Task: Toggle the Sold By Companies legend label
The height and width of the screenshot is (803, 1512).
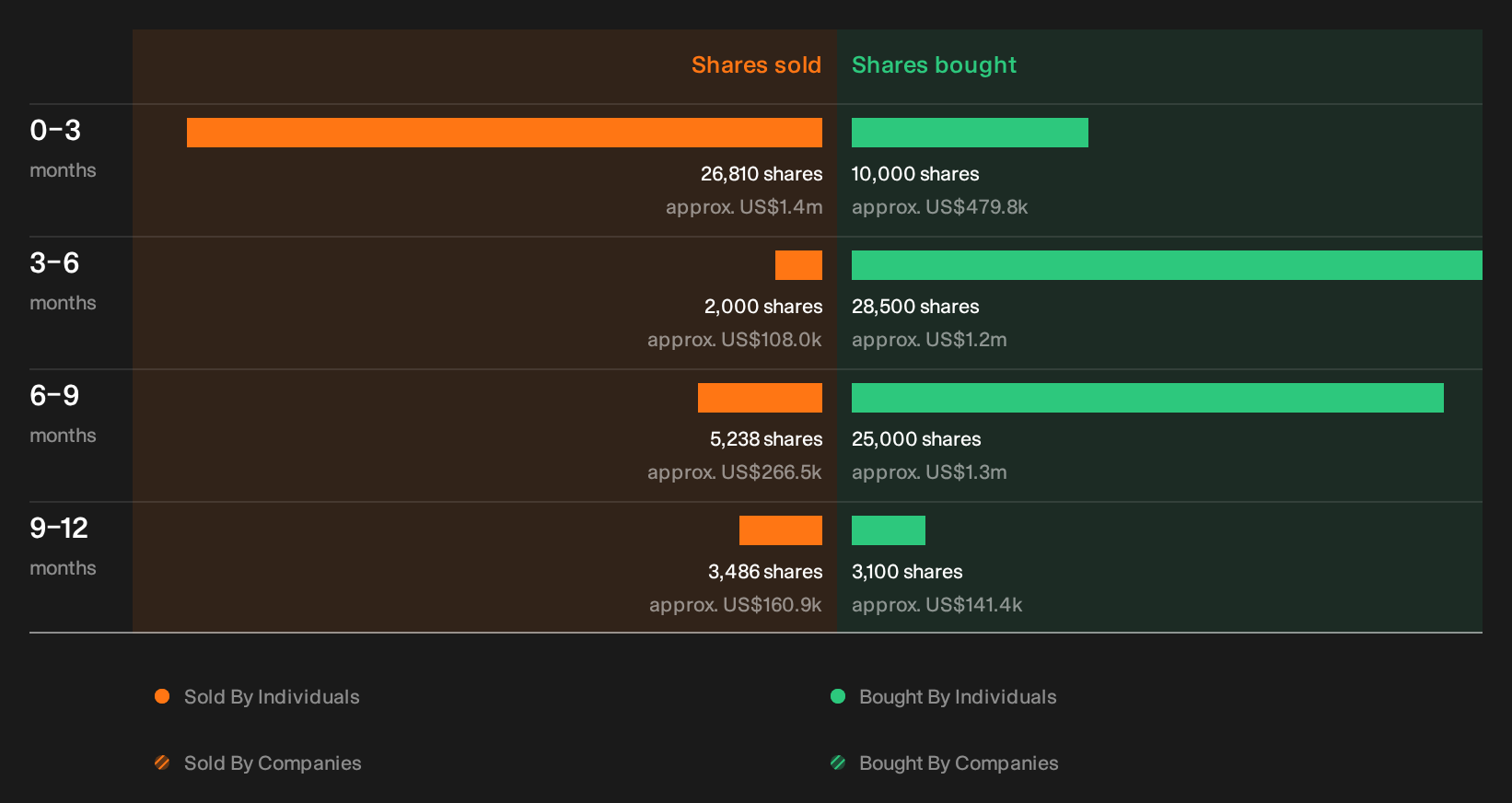Action: [x=273, y=763]
